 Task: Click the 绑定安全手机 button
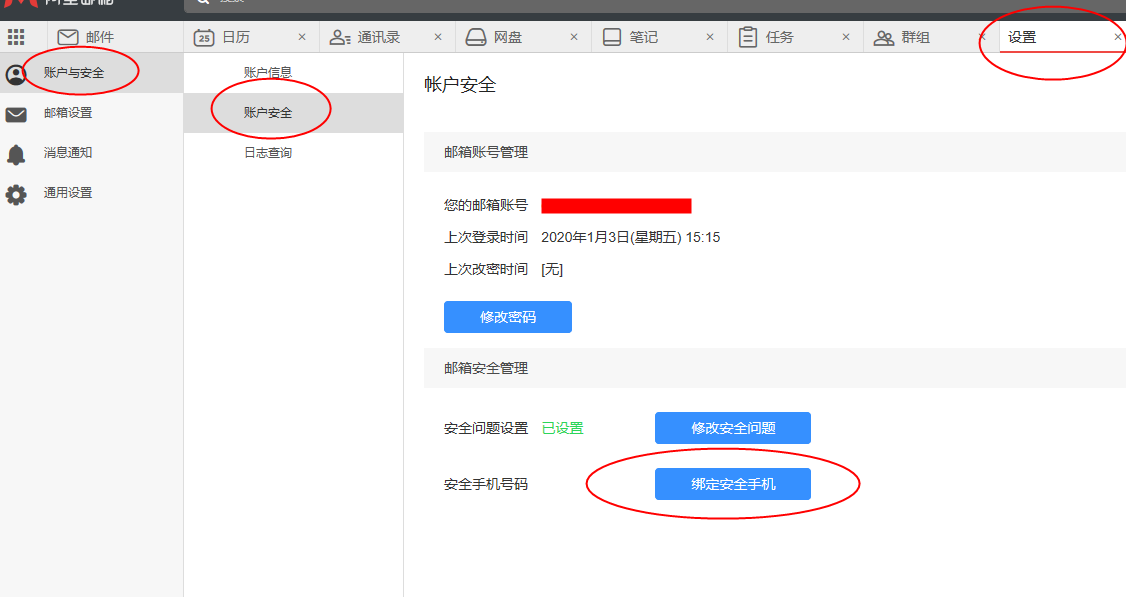[732, 484]
